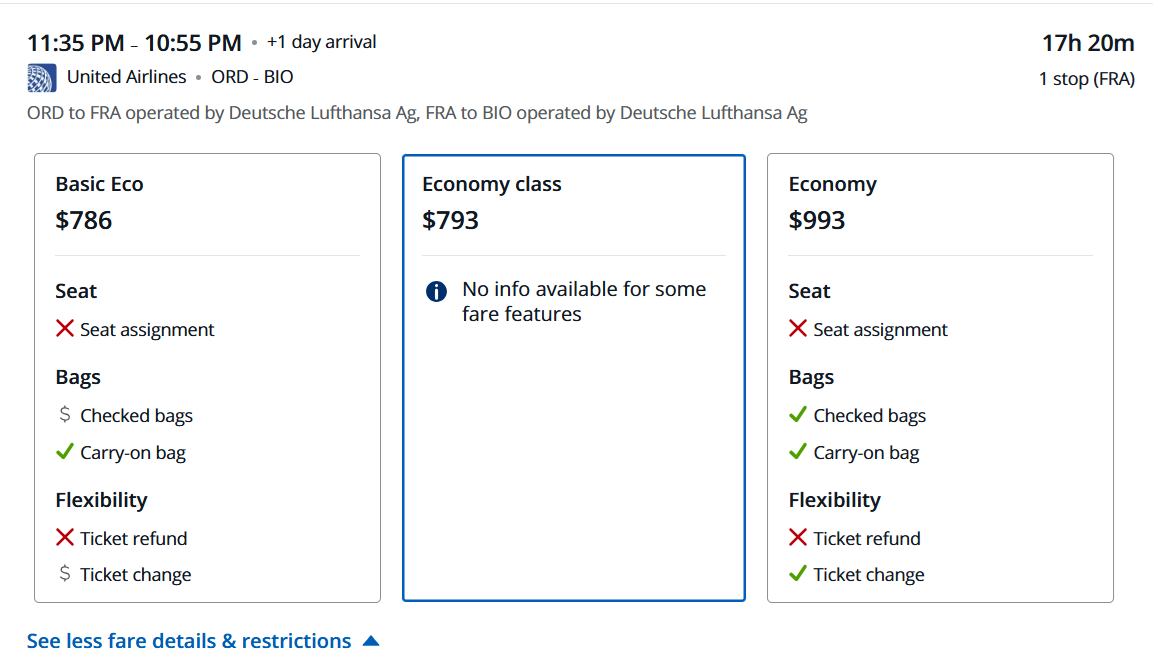
Task: Click green check beside Basic Eco Carry-on bag
Action: (x=65, y=452)
